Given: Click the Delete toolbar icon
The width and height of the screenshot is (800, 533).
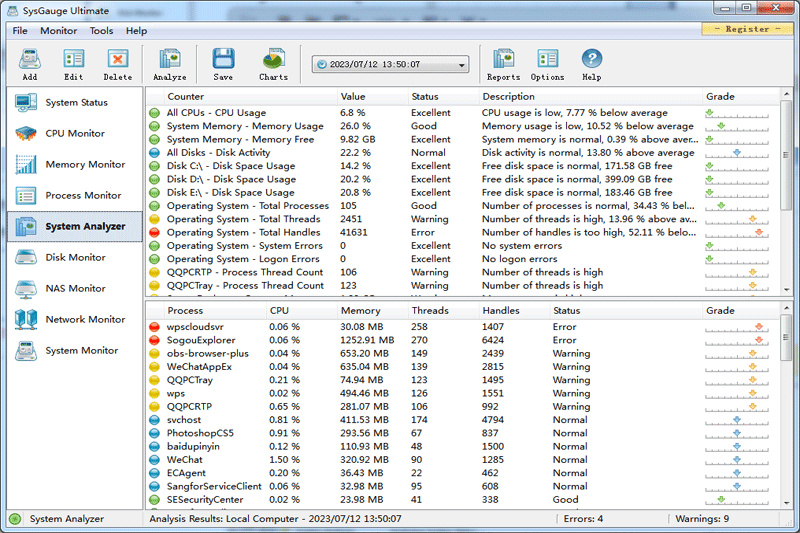Looking at the screenshot, I should (117, 63).
